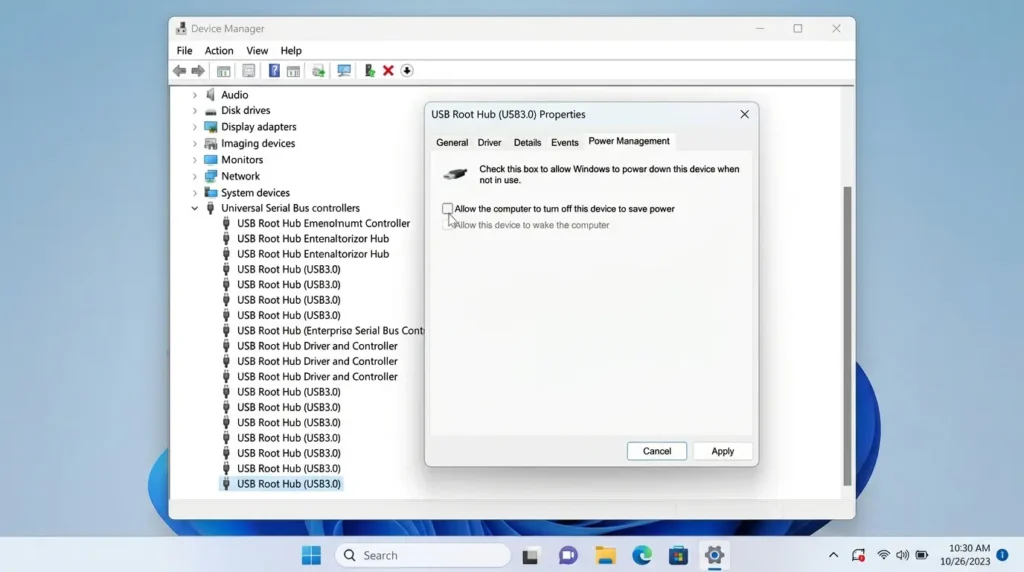Expand the System devices category

[x=195, y=193]
